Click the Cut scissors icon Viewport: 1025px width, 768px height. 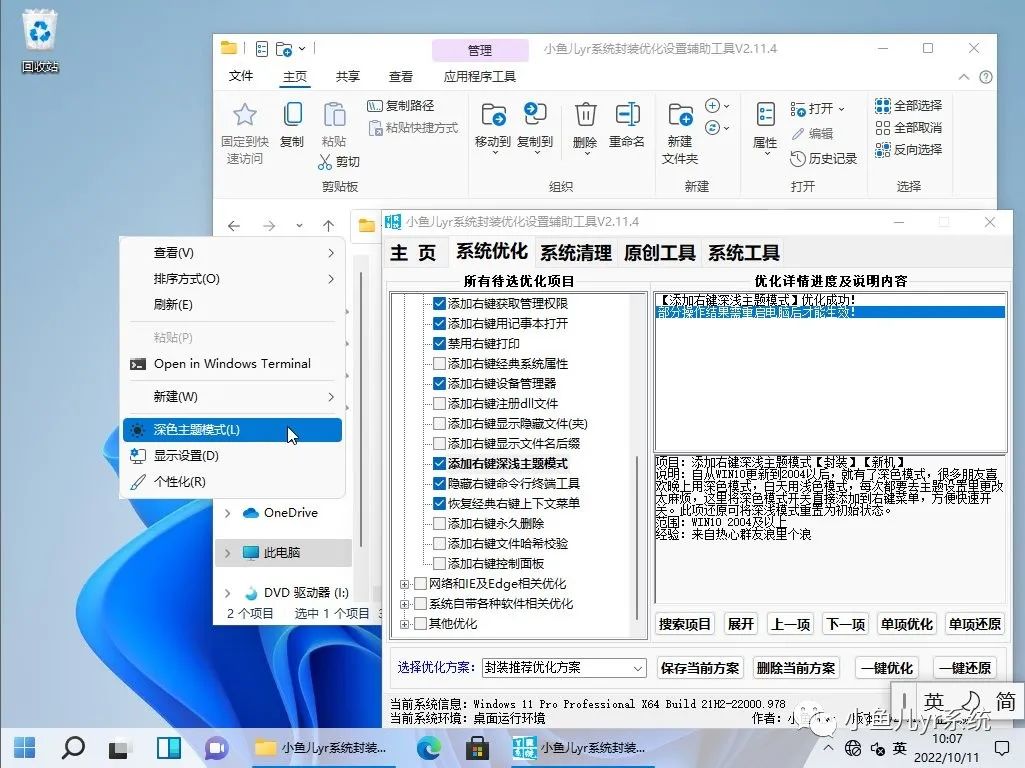tap(325, 161)
